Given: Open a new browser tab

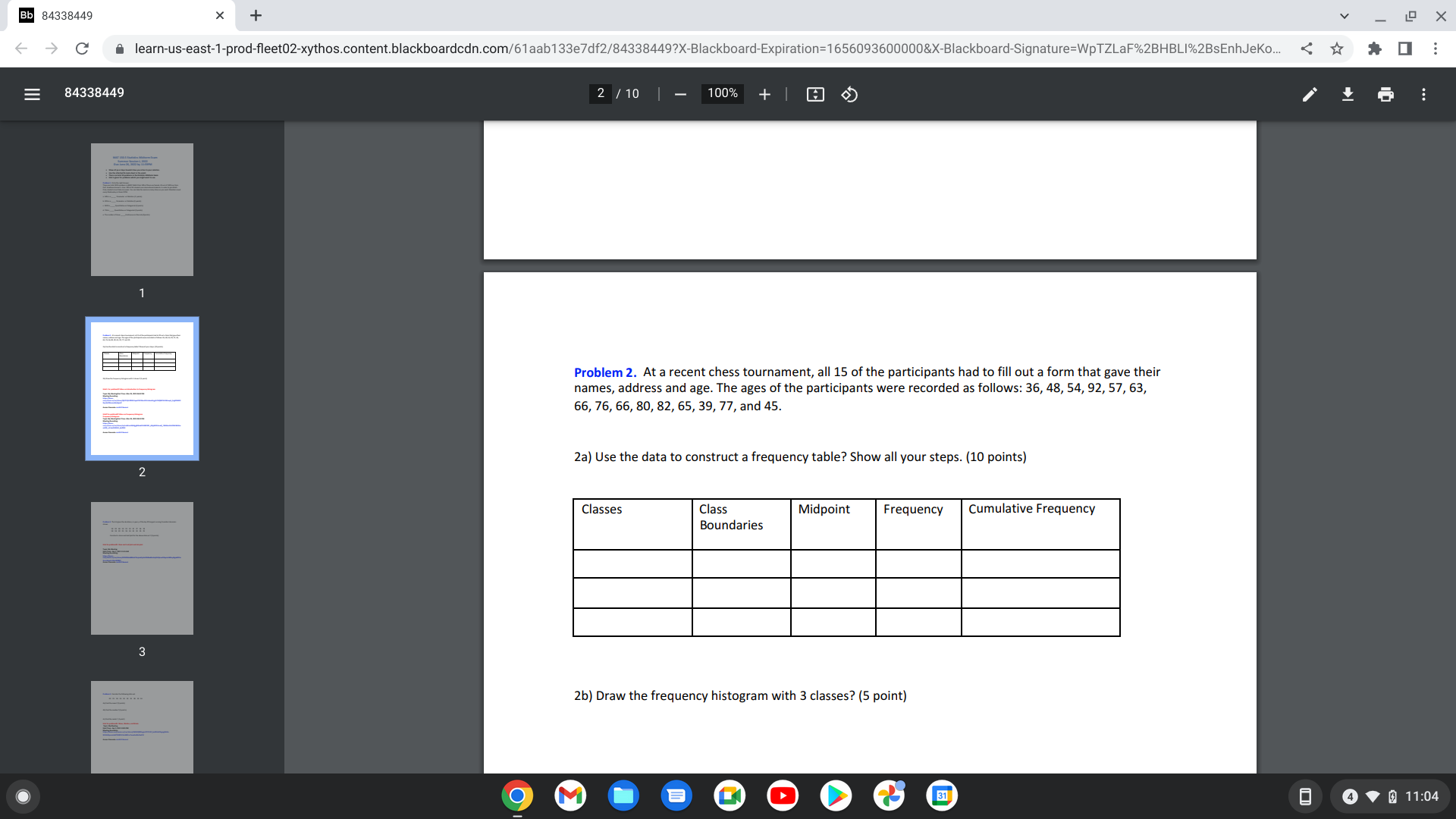Looking at the screenshot, I should tap(256, 15).
